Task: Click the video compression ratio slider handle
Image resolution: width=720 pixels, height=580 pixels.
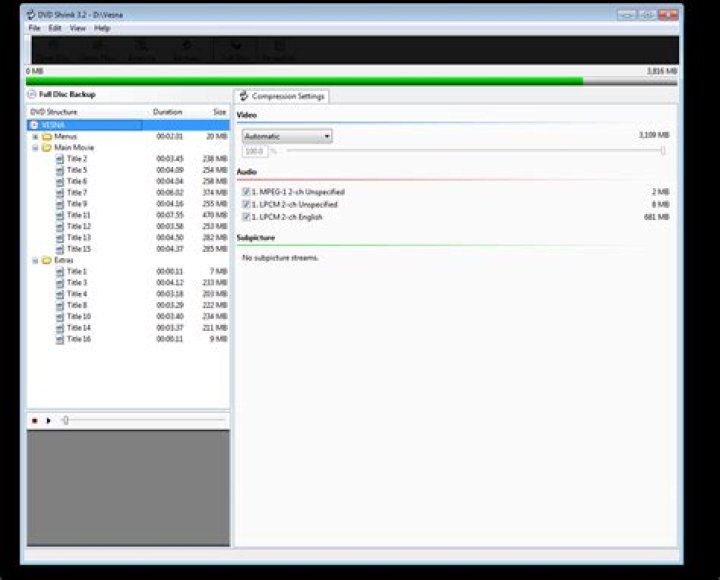Action: pos(663,151)
